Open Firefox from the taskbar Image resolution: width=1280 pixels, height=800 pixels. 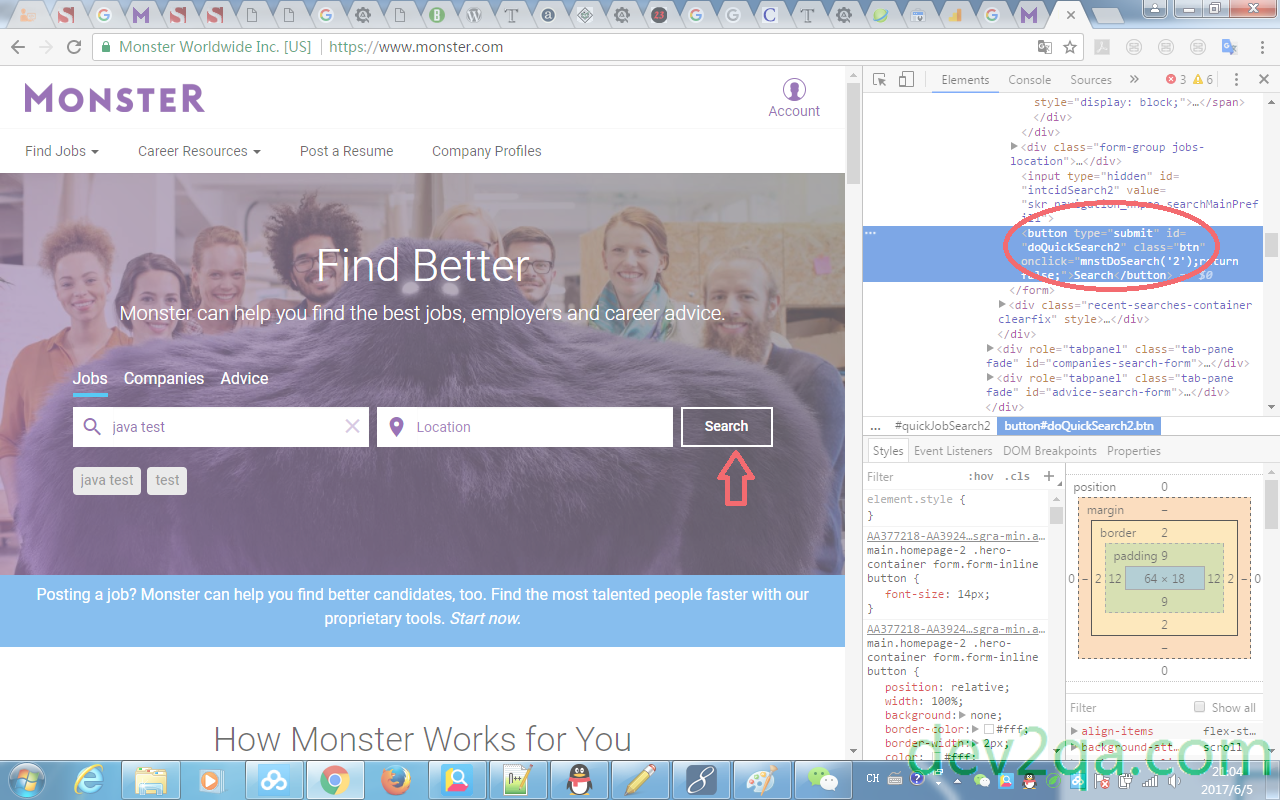[397, 779]
